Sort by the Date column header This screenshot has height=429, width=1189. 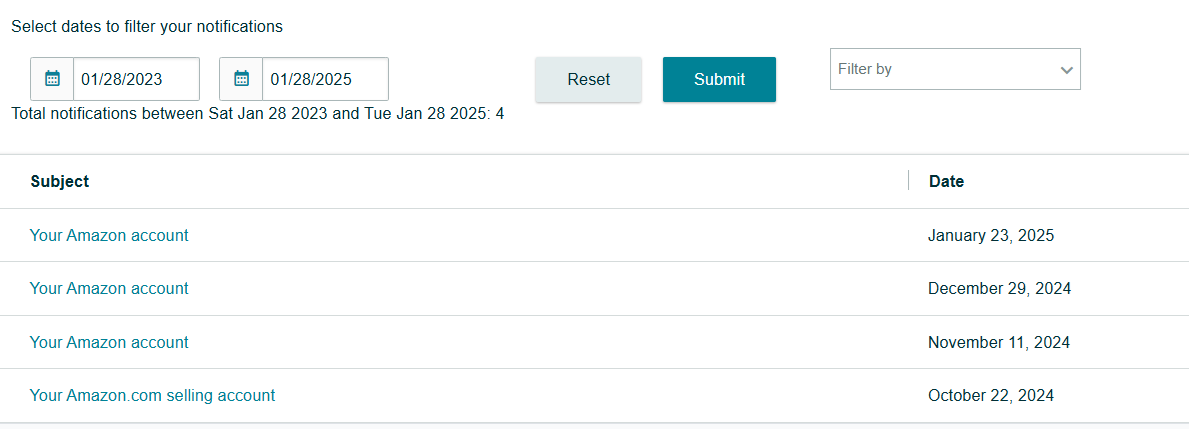pos(946,181)
